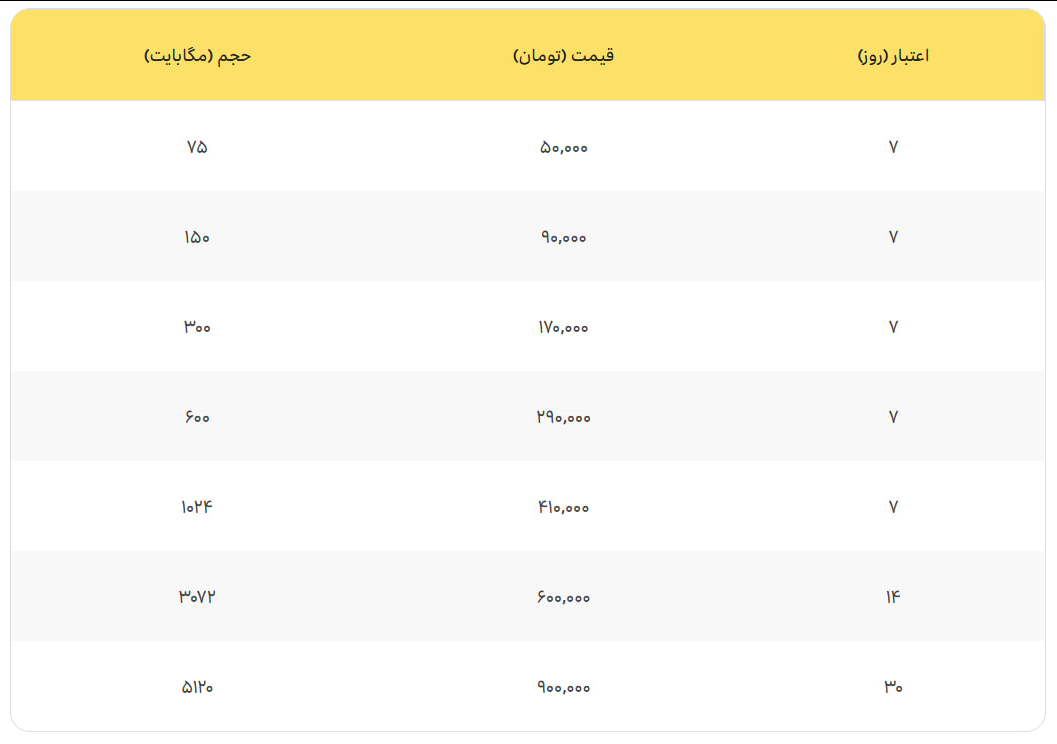The image size is (1057, 744).
Task: Click the اعتبار (روز) column header
Action: pos(893,56)
